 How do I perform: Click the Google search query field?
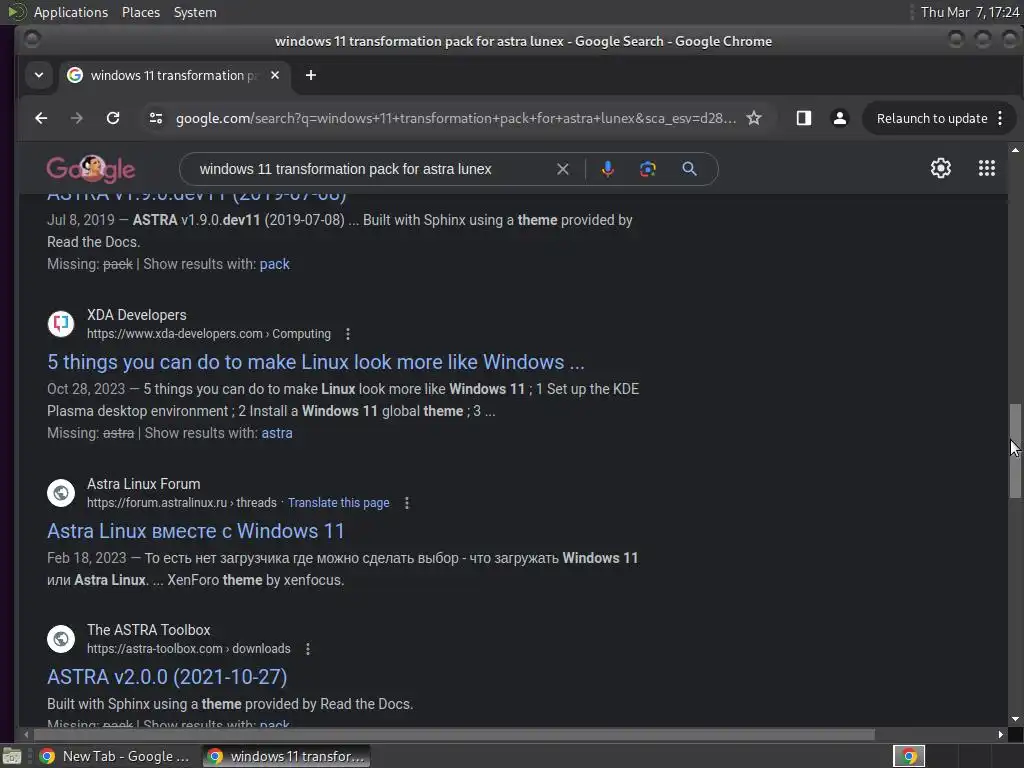[x=345, y=169]
